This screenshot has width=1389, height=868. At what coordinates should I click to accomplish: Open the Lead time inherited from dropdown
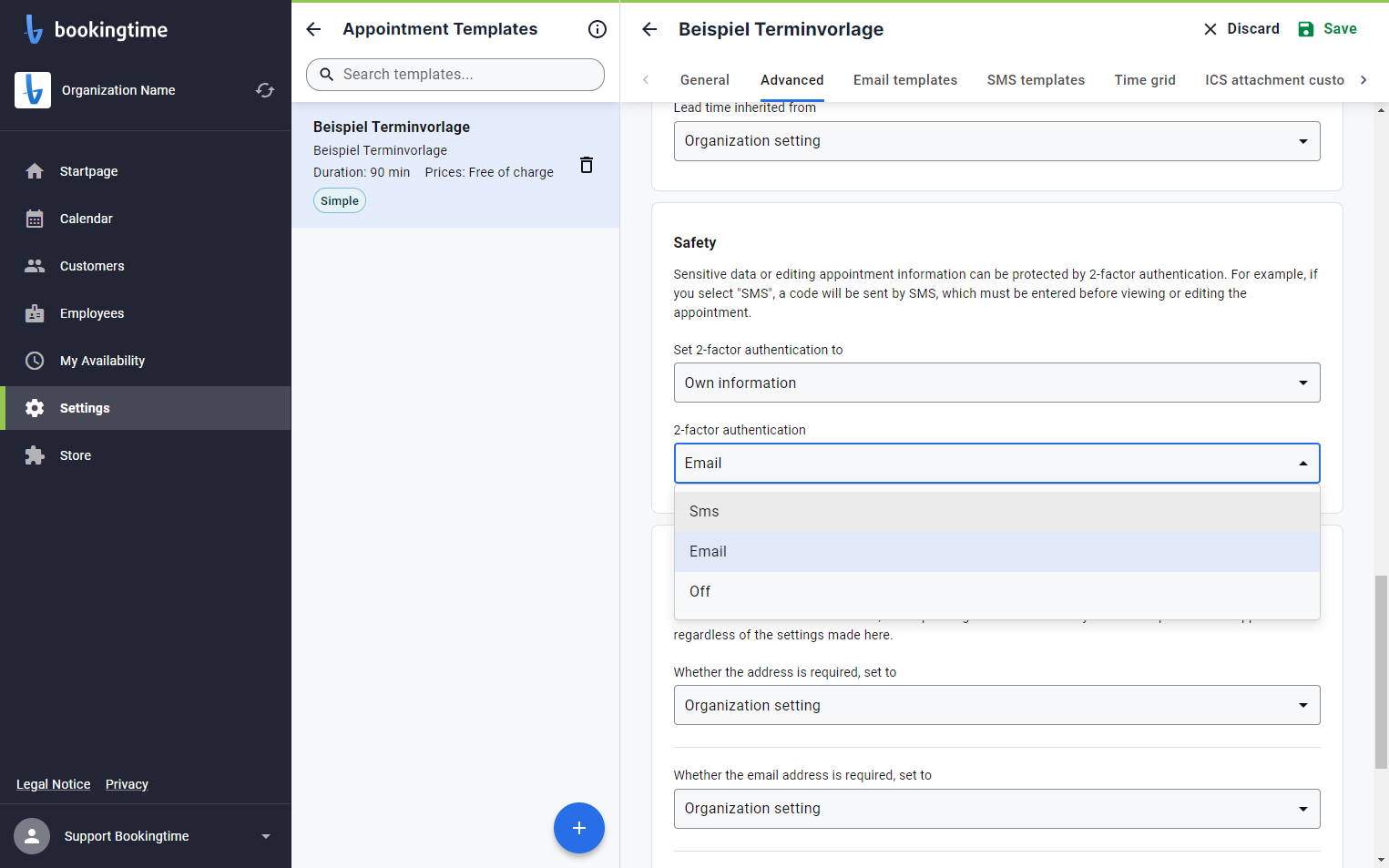(x=996, y=141)
